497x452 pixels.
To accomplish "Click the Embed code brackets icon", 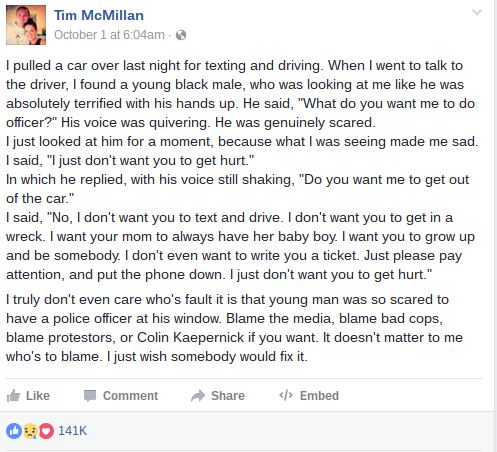I will (x=286, y=395).
